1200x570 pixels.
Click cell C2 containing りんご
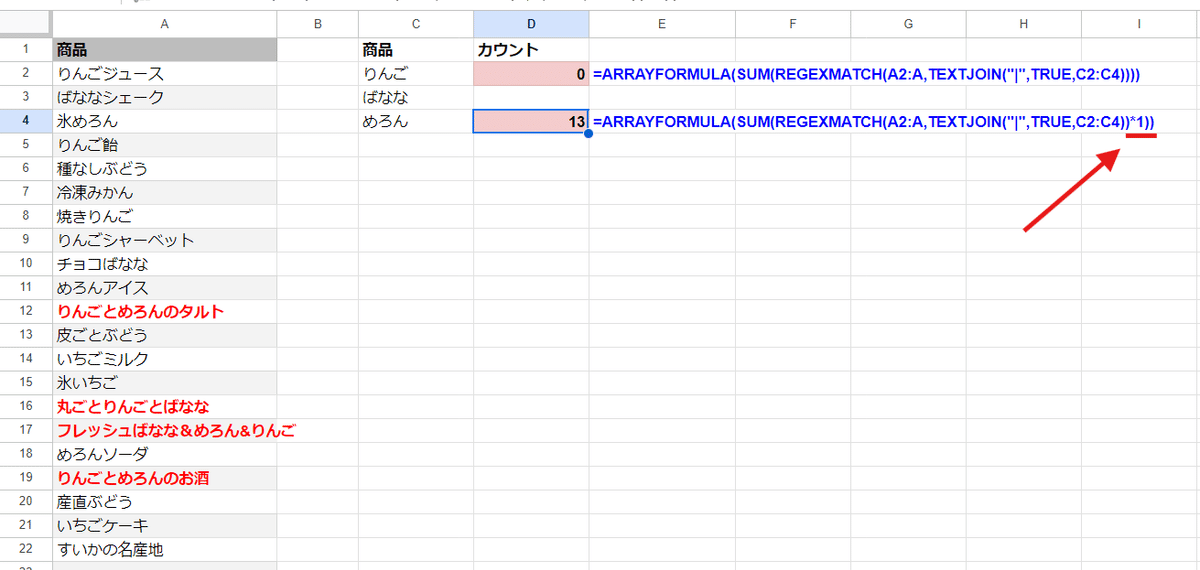pyautogui.click(x=416, y=74)
